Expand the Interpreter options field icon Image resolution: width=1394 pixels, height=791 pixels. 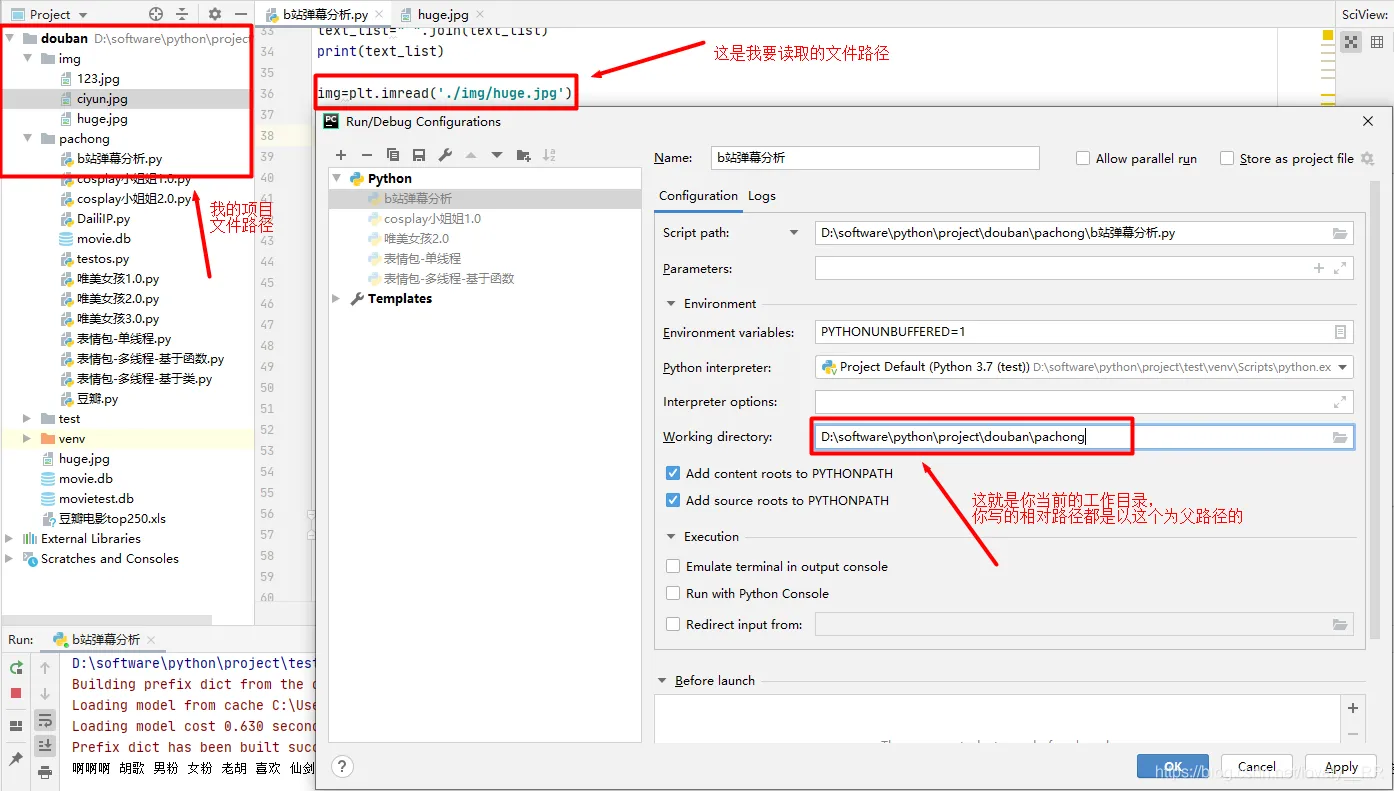[1340, 402]
